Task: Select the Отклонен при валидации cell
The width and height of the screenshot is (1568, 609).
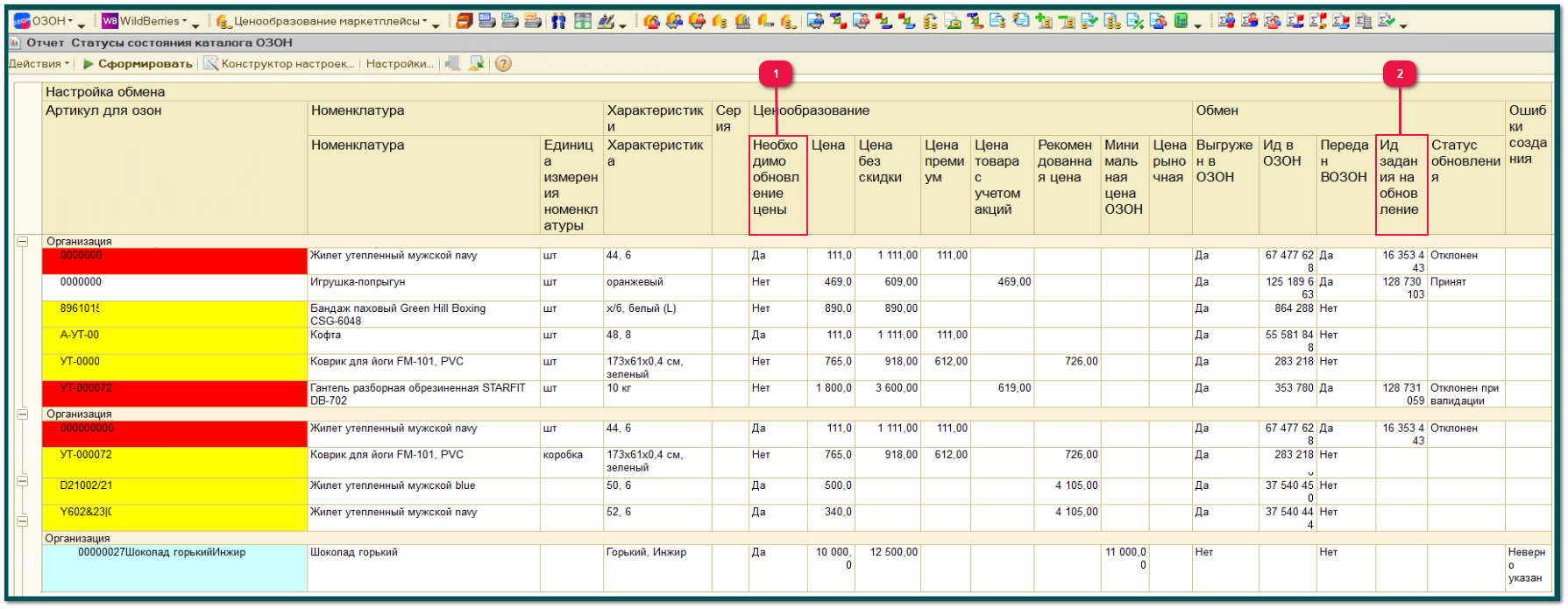Action: (1466, 393)
